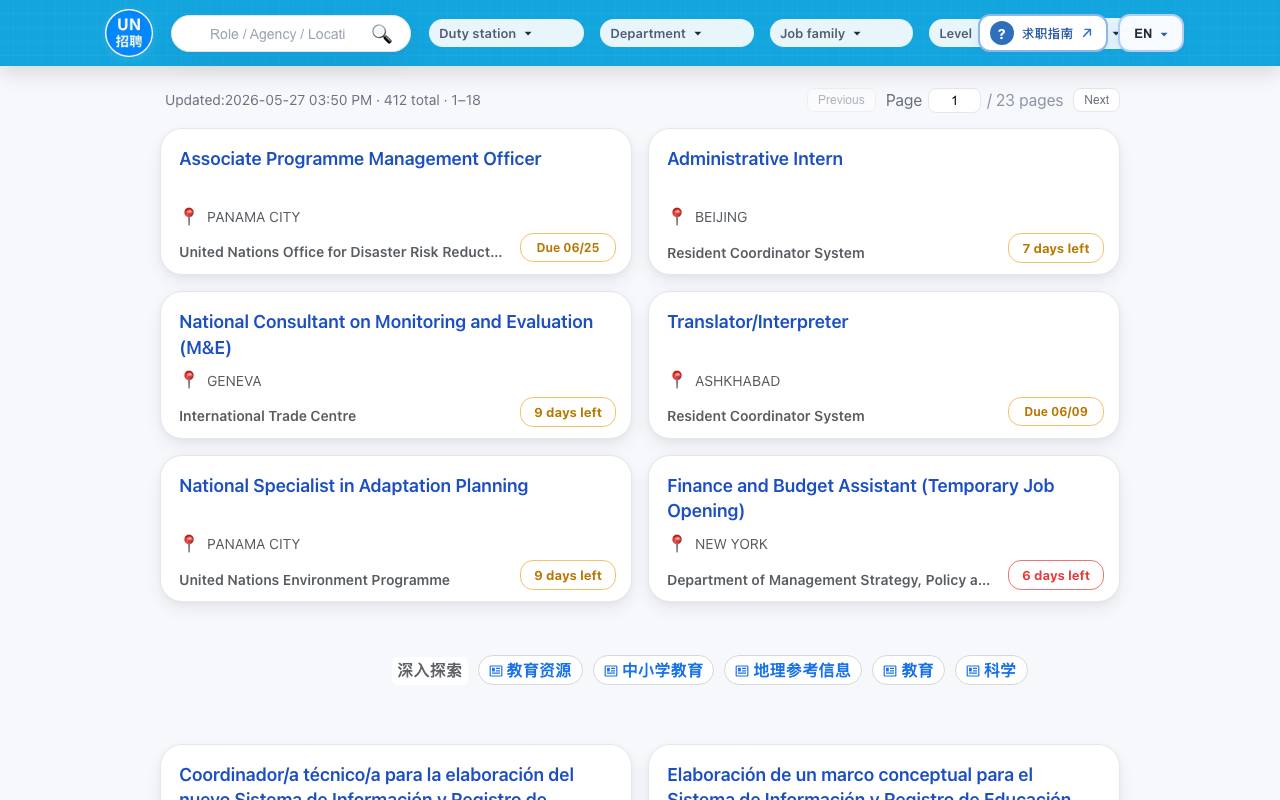
Task: Click location pin beside NEW YORK
Action: [x=677, y=543]
